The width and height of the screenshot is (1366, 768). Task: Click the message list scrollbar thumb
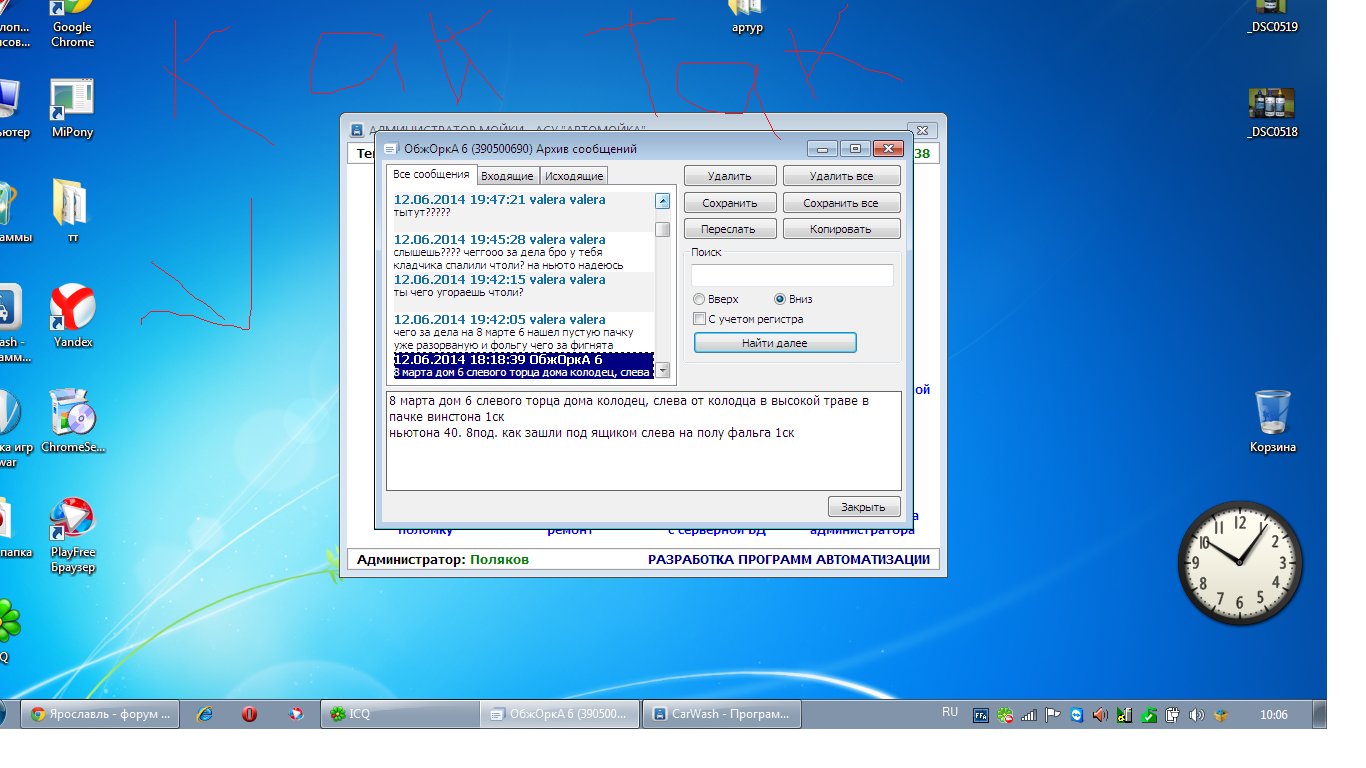(x=662, y=230)
